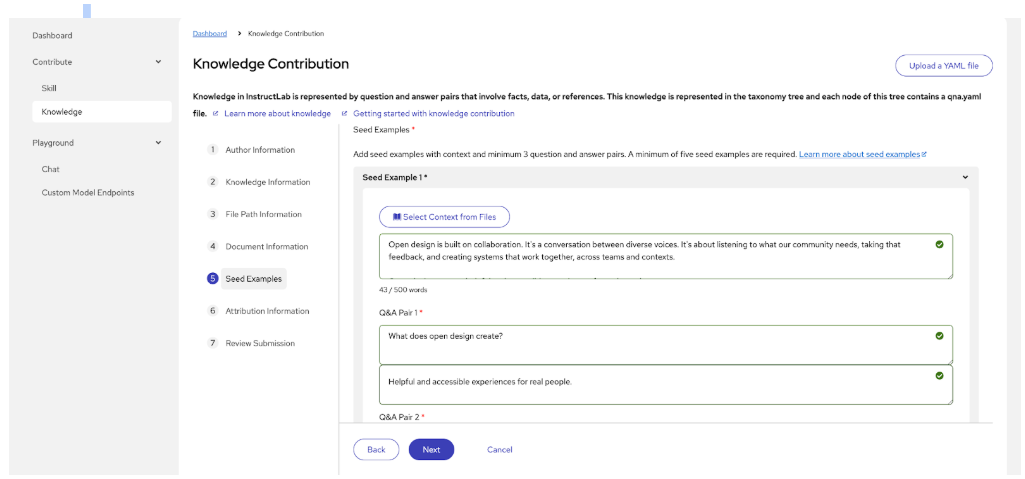
Task: Open Custom Model Endpoints
Action: (88, 193)
